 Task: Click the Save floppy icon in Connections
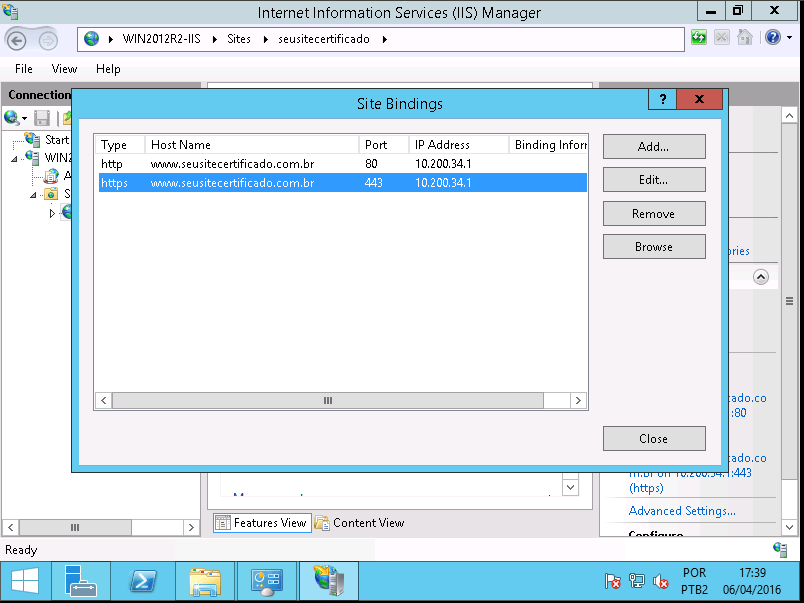pos(42,118)
